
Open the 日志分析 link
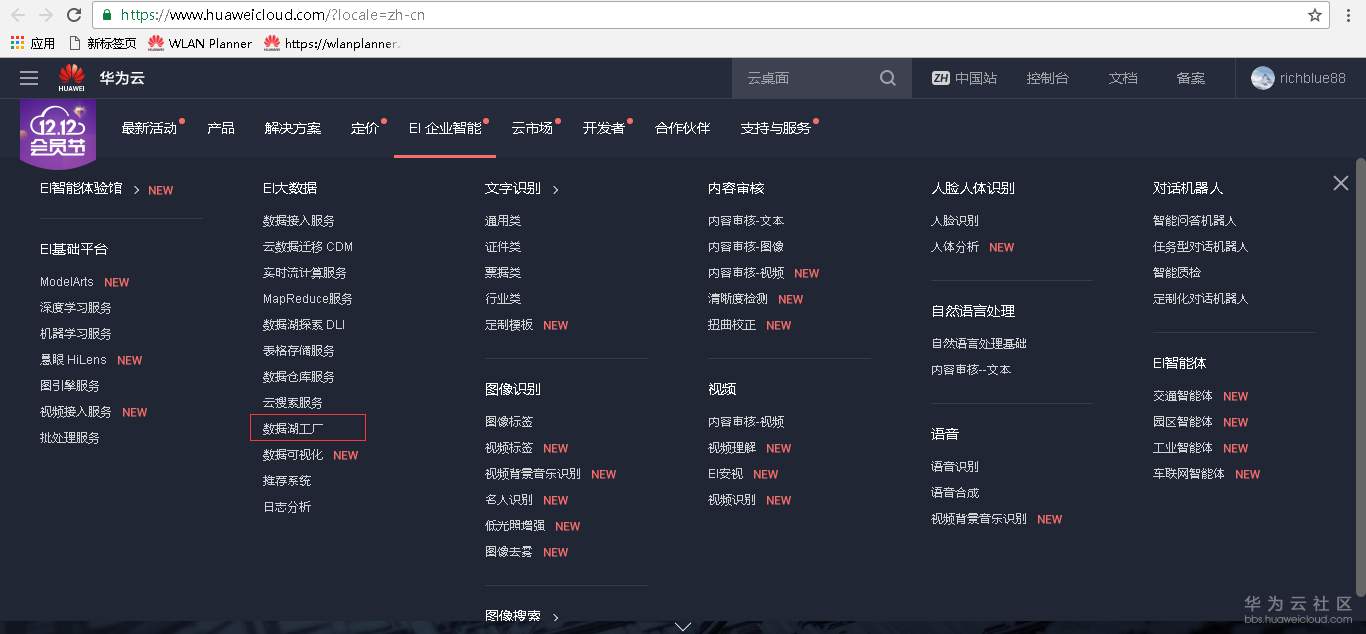[287, 507]
